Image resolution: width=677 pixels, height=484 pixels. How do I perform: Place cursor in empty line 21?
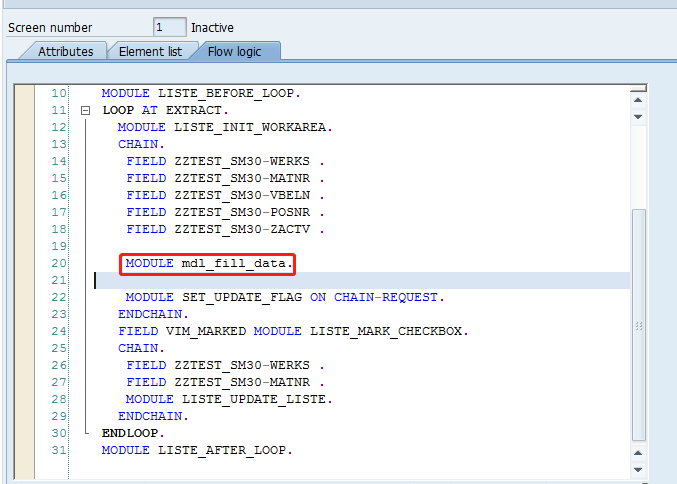[362, 280]
